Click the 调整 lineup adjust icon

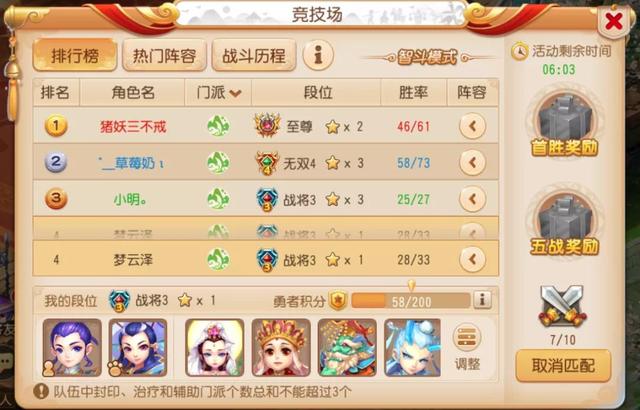point(467,347)
